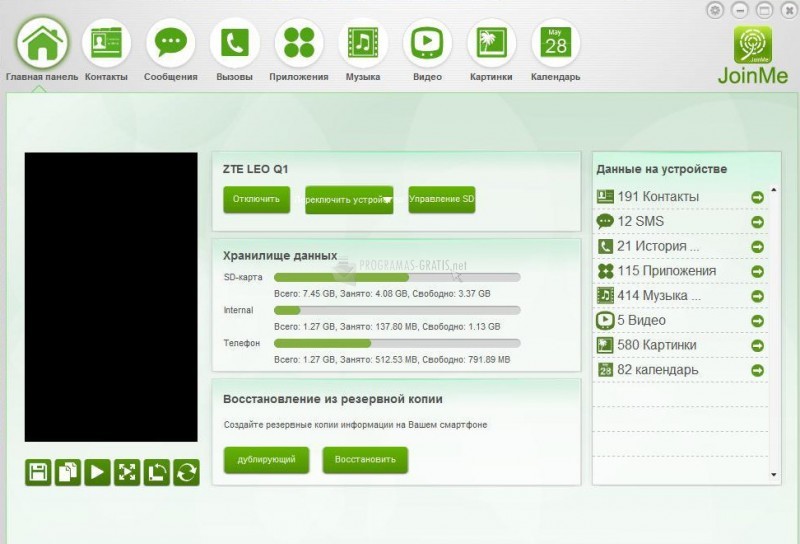Select the Сообщения tab label

click(170, 77)
